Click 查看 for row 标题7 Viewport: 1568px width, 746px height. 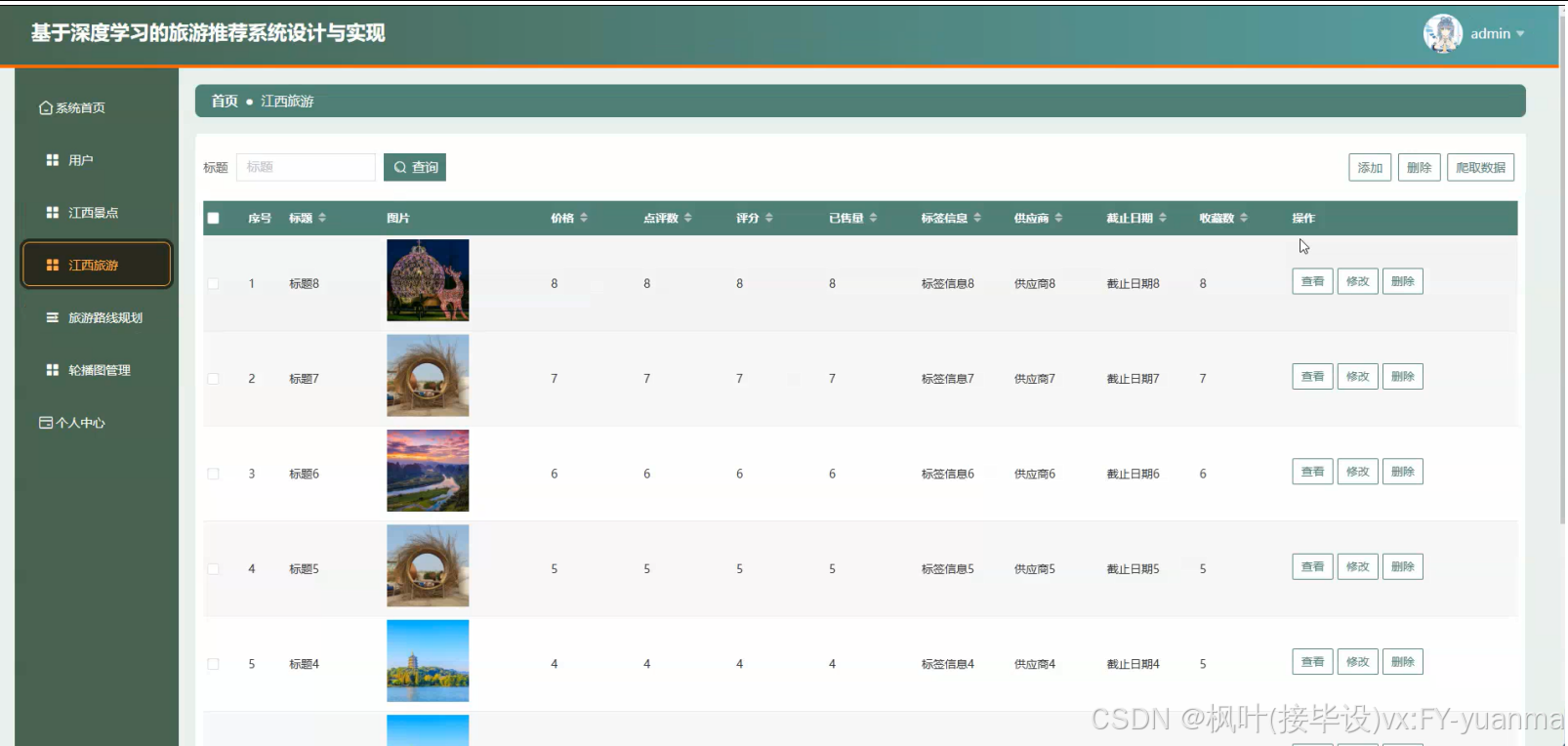tap(1312, 377)
